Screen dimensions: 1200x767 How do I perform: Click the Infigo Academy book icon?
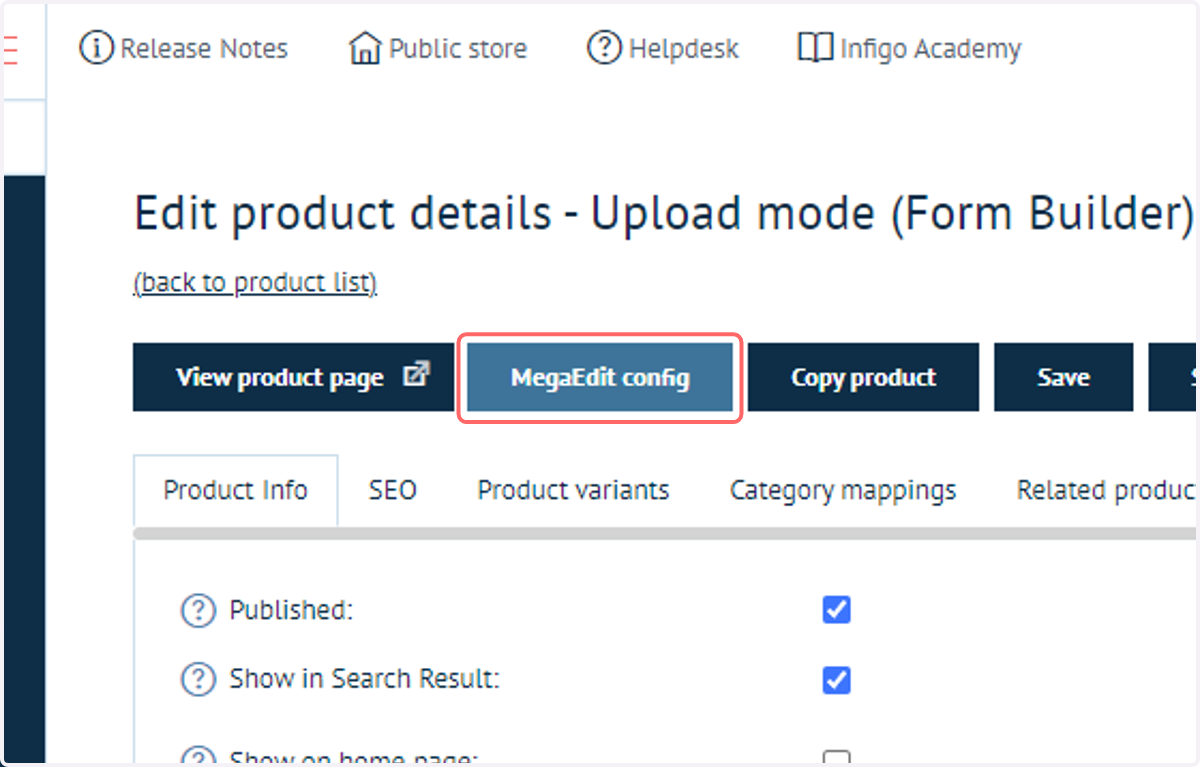tap(815, 47)
